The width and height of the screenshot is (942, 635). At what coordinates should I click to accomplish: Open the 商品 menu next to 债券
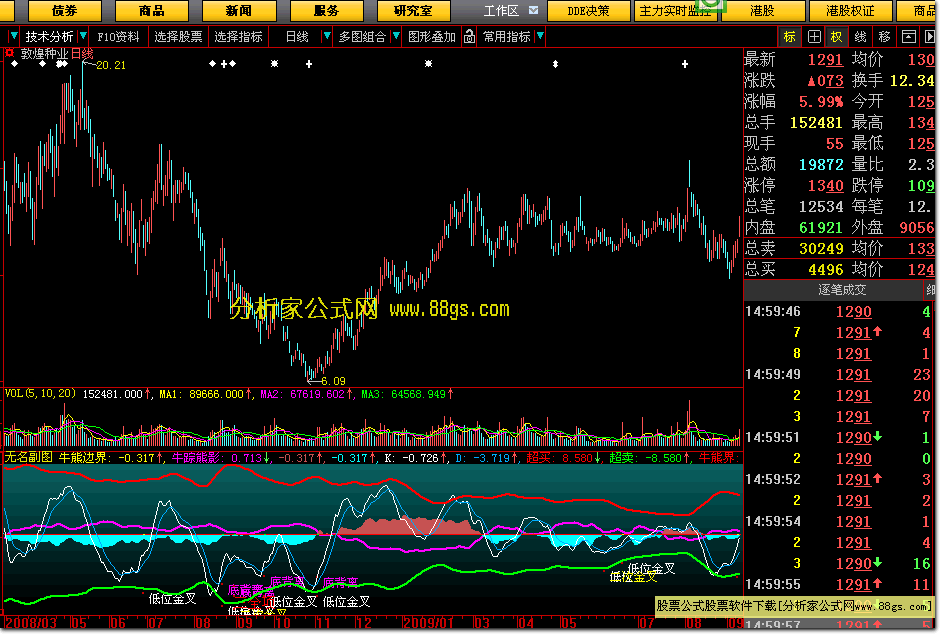[151, 11]
